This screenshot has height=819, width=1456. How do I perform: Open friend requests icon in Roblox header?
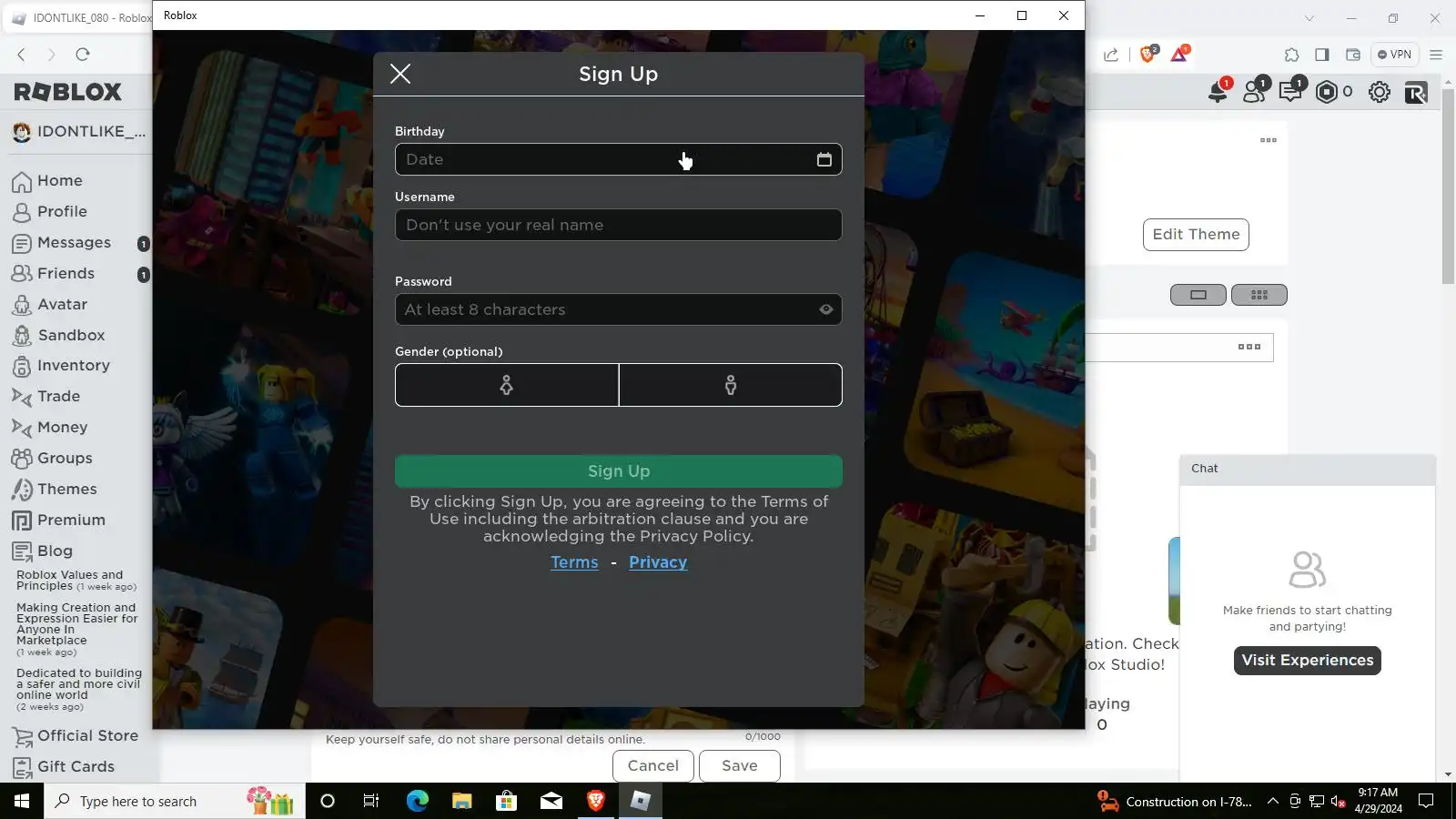(1255, 92)
